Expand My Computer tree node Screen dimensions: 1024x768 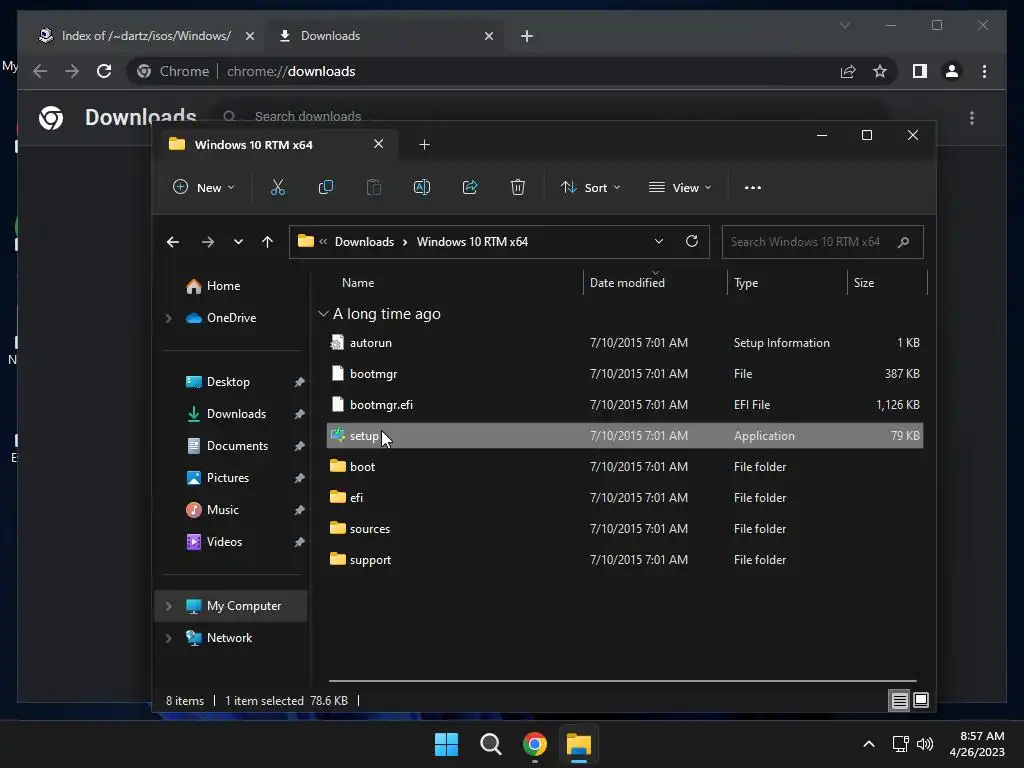168,606
